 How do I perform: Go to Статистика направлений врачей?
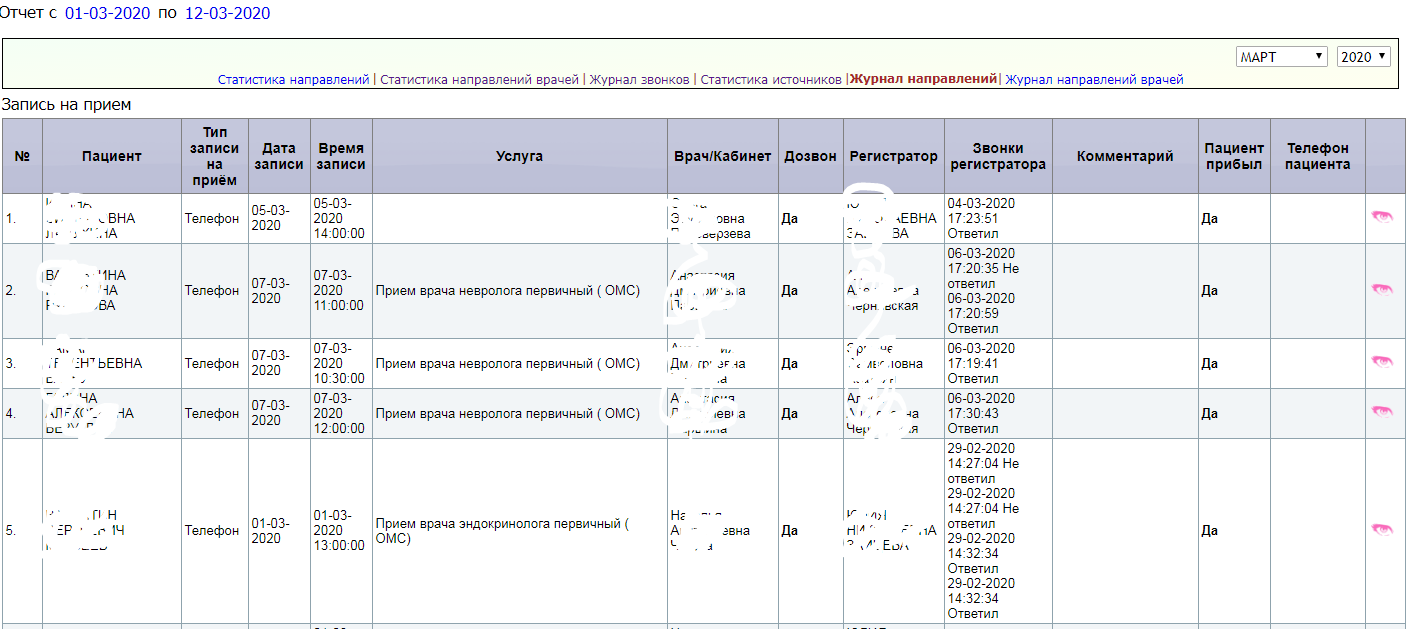pos(479,80)
